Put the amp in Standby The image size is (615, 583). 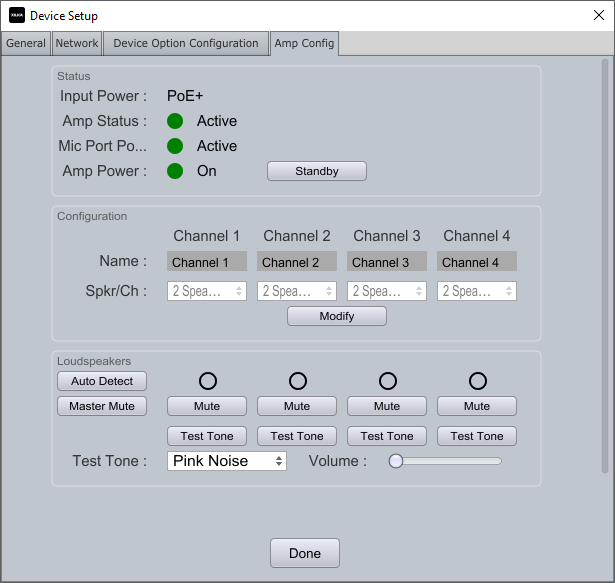coord(317,171)
